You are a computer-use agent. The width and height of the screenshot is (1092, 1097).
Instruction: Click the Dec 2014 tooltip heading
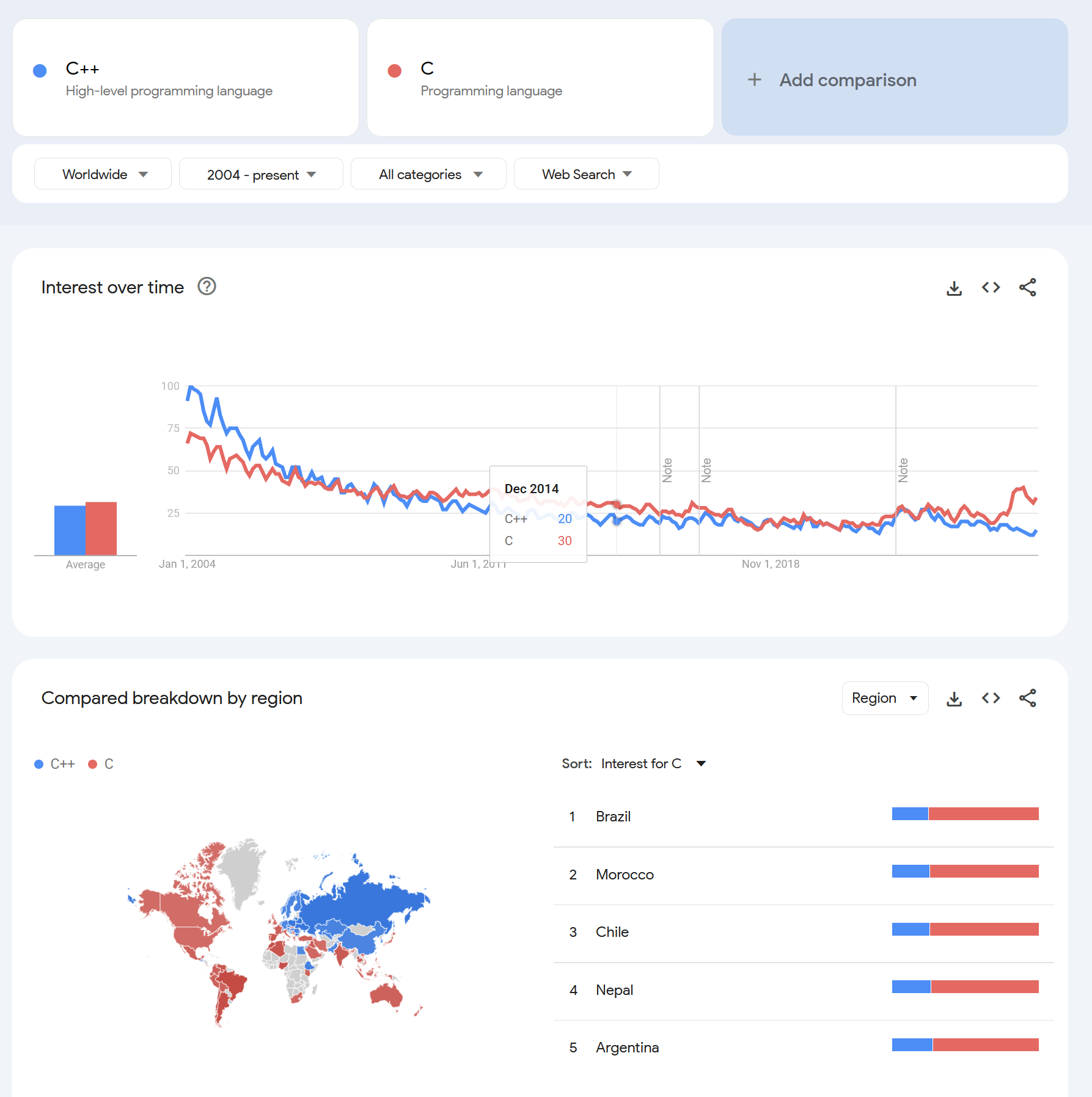(532, 489)
